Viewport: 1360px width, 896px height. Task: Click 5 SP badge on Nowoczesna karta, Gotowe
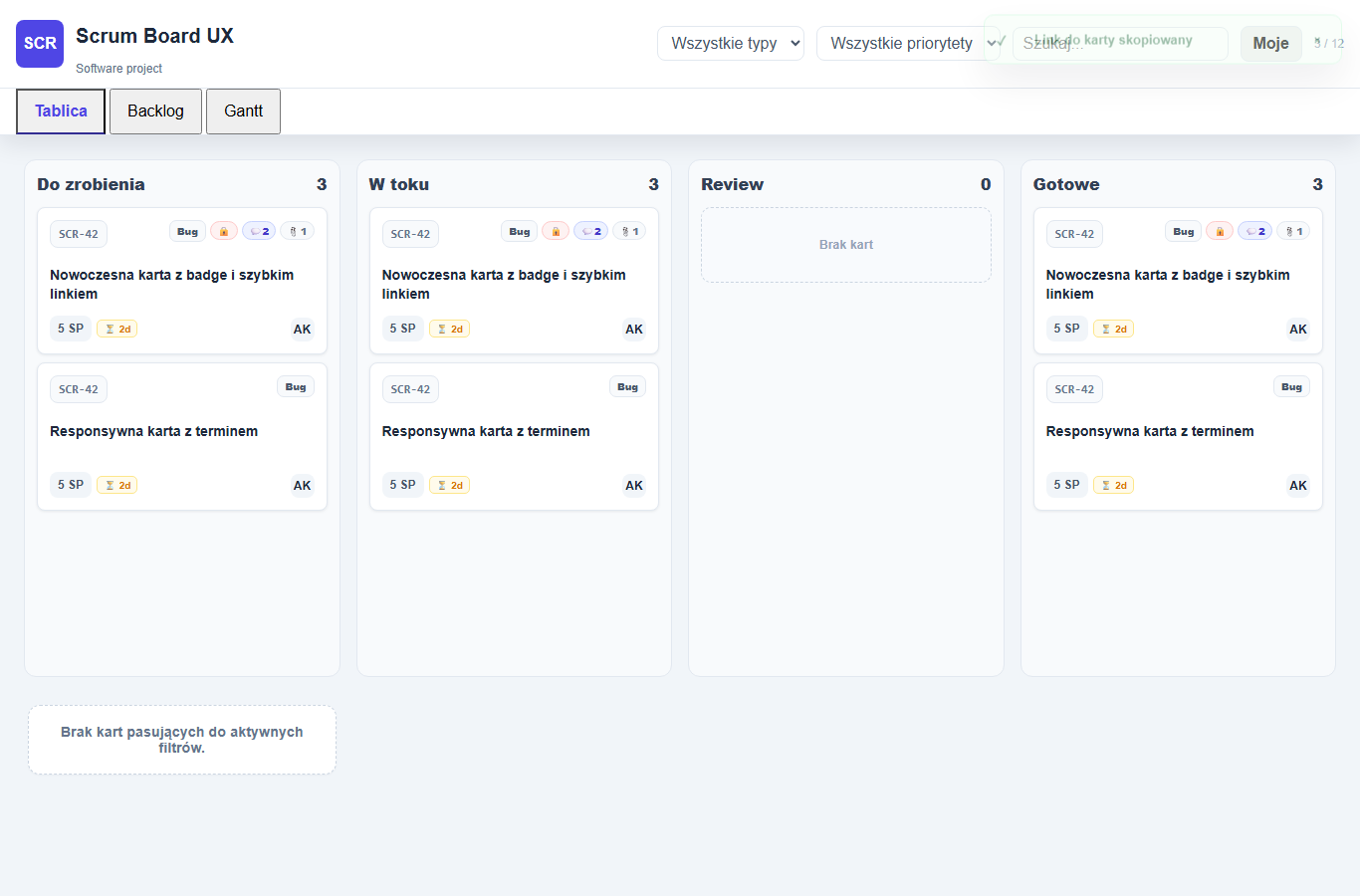1067,329
